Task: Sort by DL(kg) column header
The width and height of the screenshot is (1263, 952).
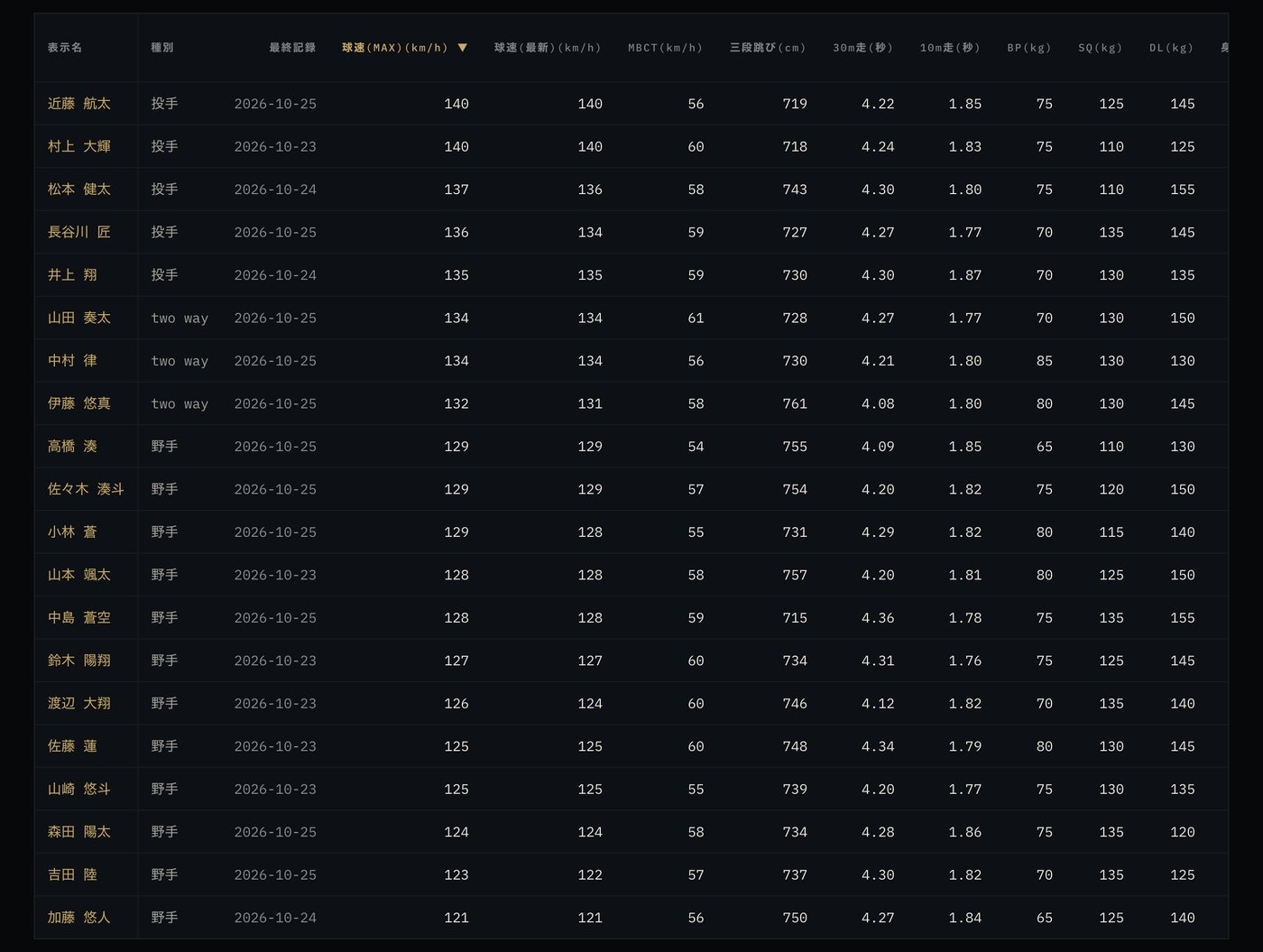Action: (x=1171, y=48)
